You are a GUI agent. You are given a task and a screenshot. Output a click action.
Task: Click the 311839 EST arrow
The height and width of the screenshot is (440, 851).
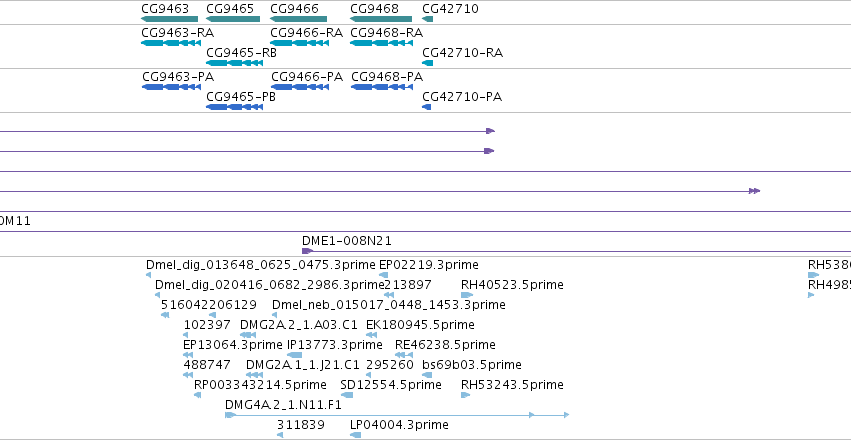coord(280,435)
